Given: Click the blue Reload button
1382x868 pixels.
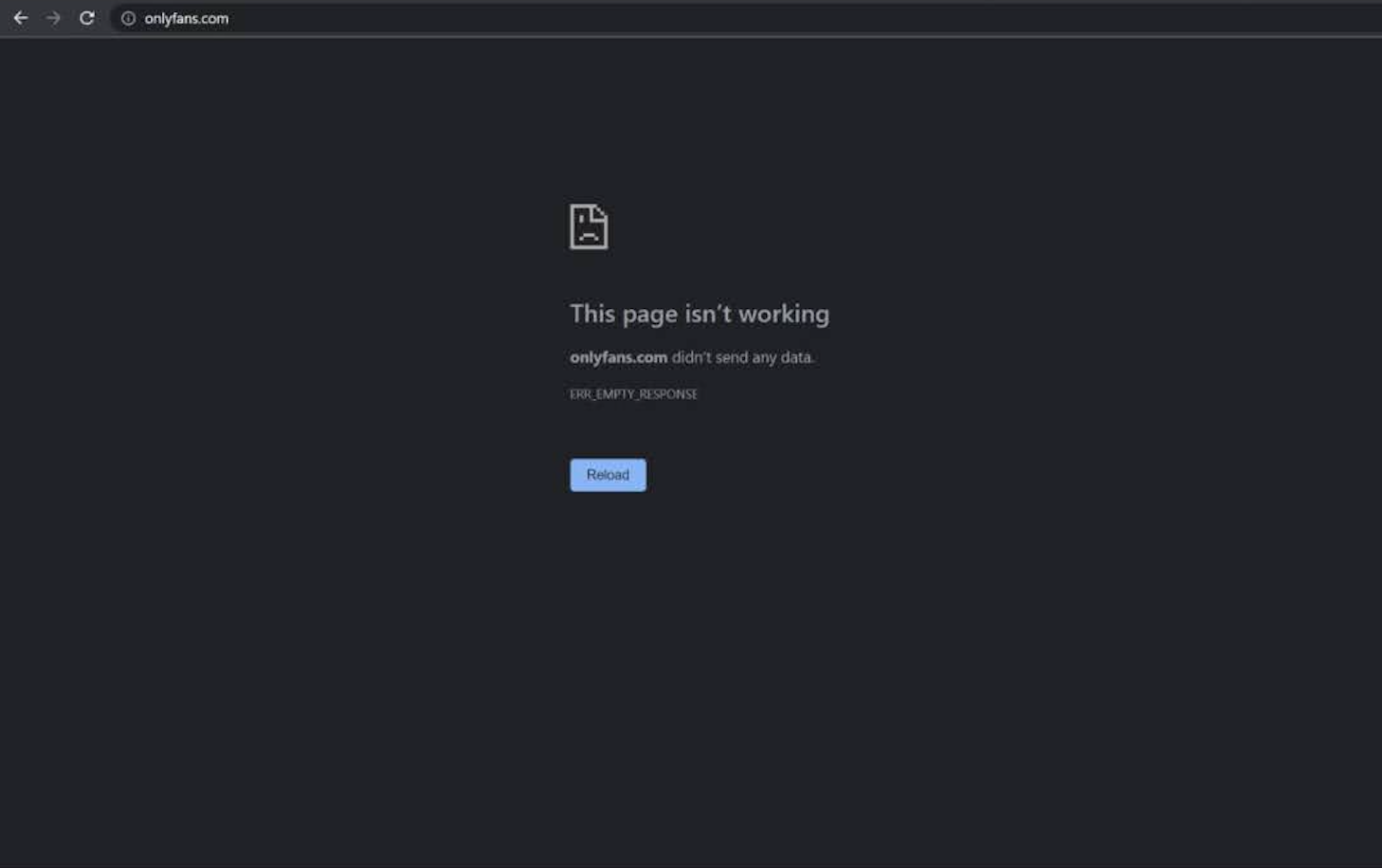Looking at the screenshot, I should tap(608, 475).
